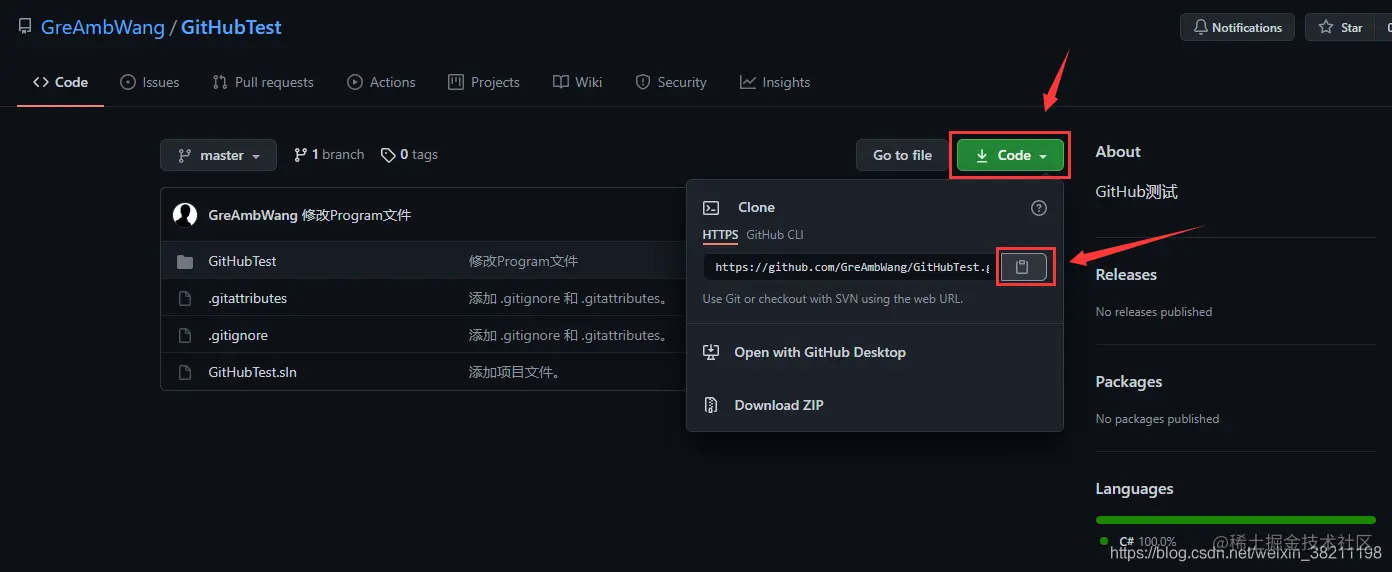This screenshot has width=1392, height=572.
Task: Open the Wiki tab
Action: point(577,82)
